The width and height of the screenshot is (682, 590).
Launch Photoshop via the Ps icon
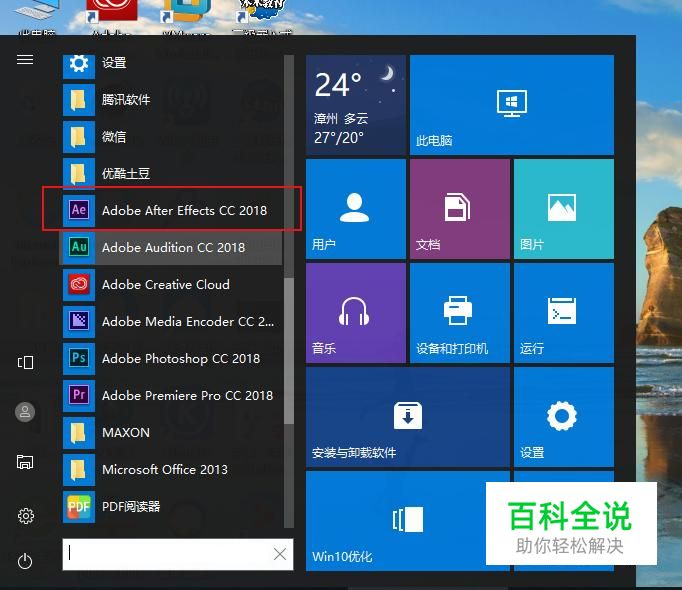point(79,358)
